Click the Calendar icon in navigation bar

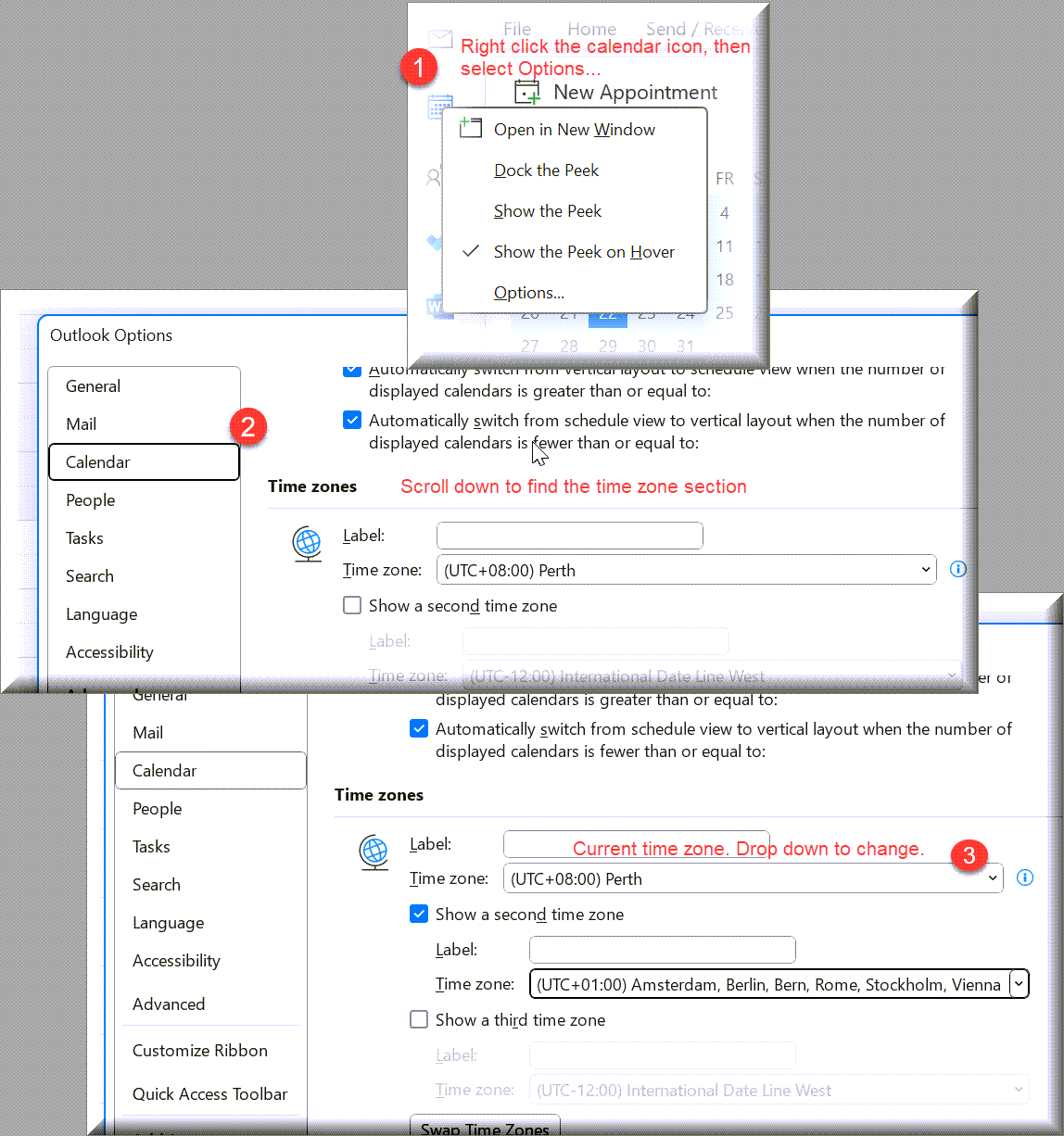click(439, 107)
